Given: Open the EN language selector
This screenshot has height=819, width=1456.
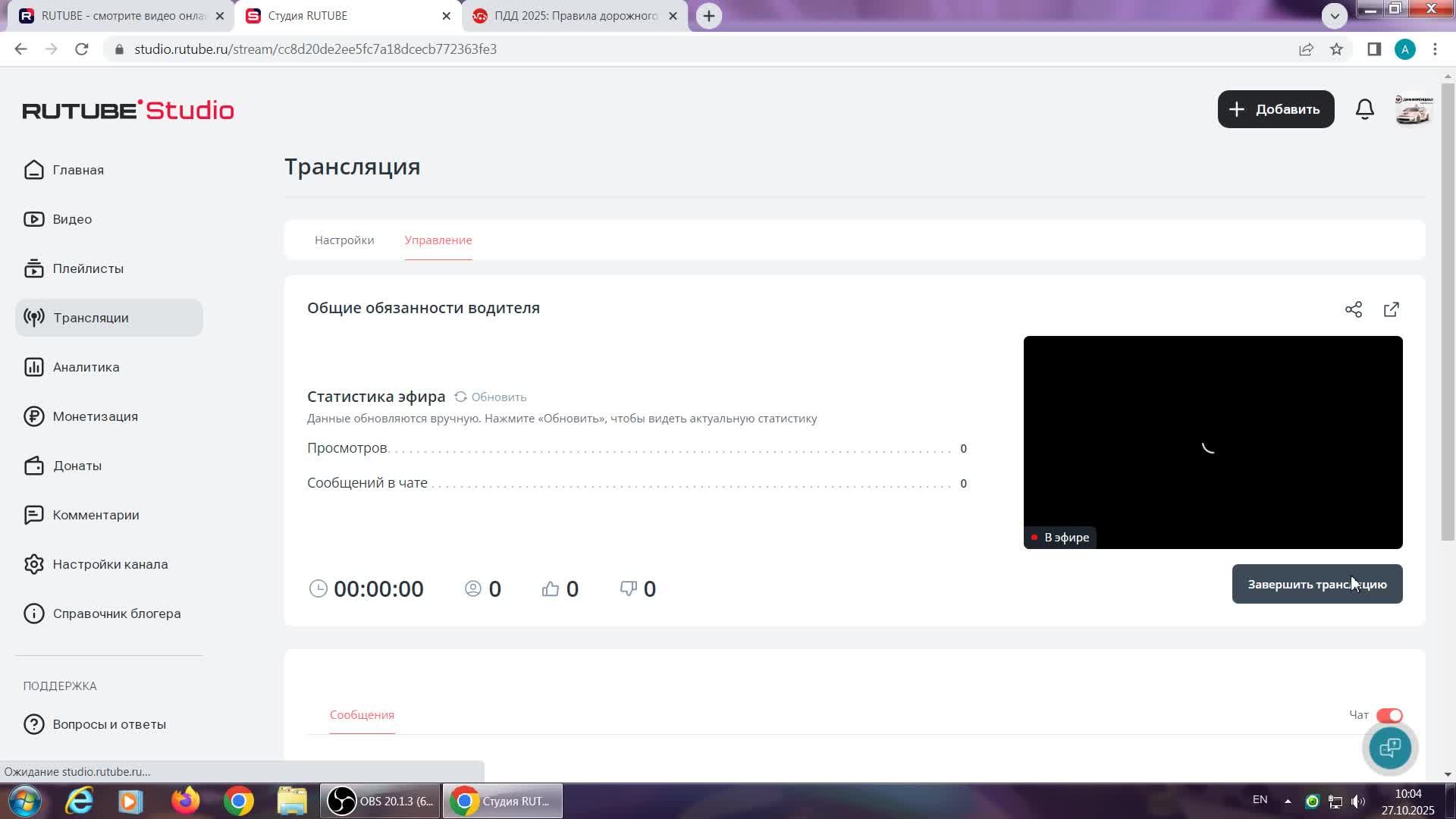Looking at the screenshot, I should point(1260,800).
